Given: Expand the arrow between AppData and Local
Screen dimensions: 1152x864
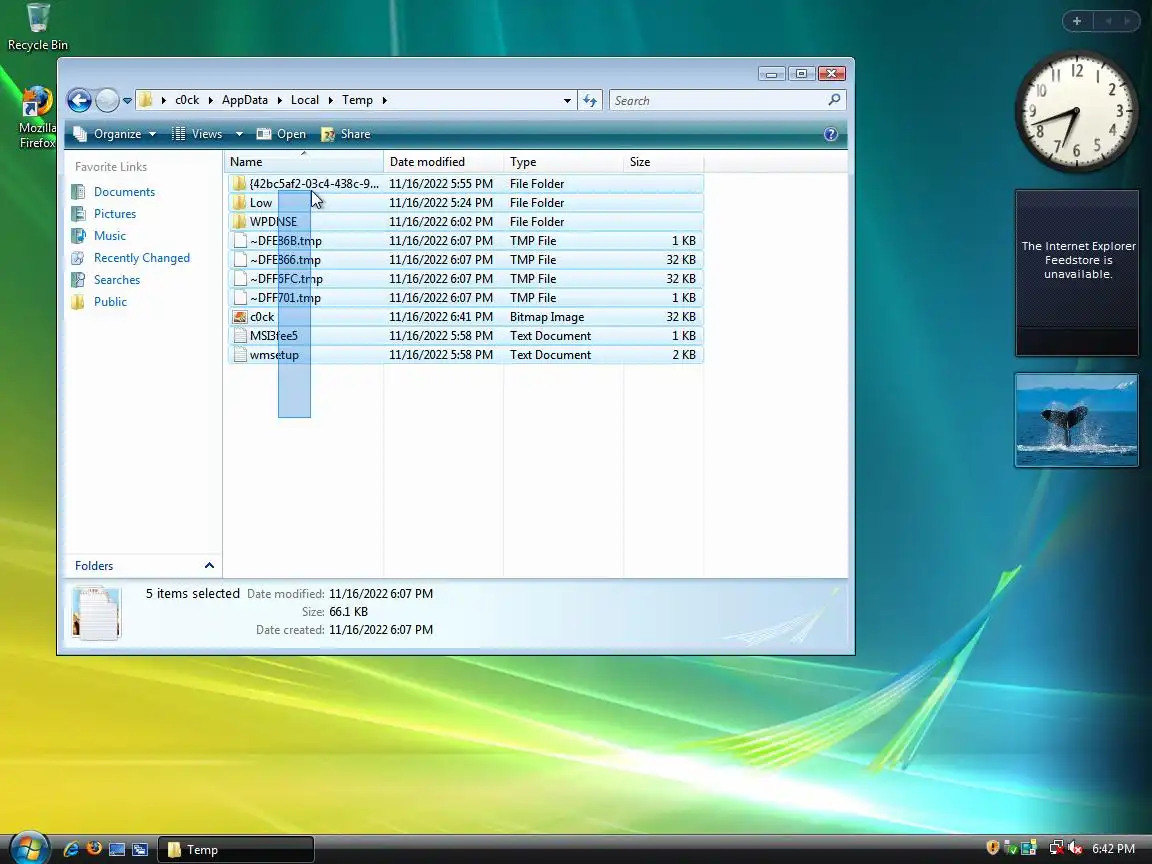Looking at the screenshot, I should [x=279, y=100].
